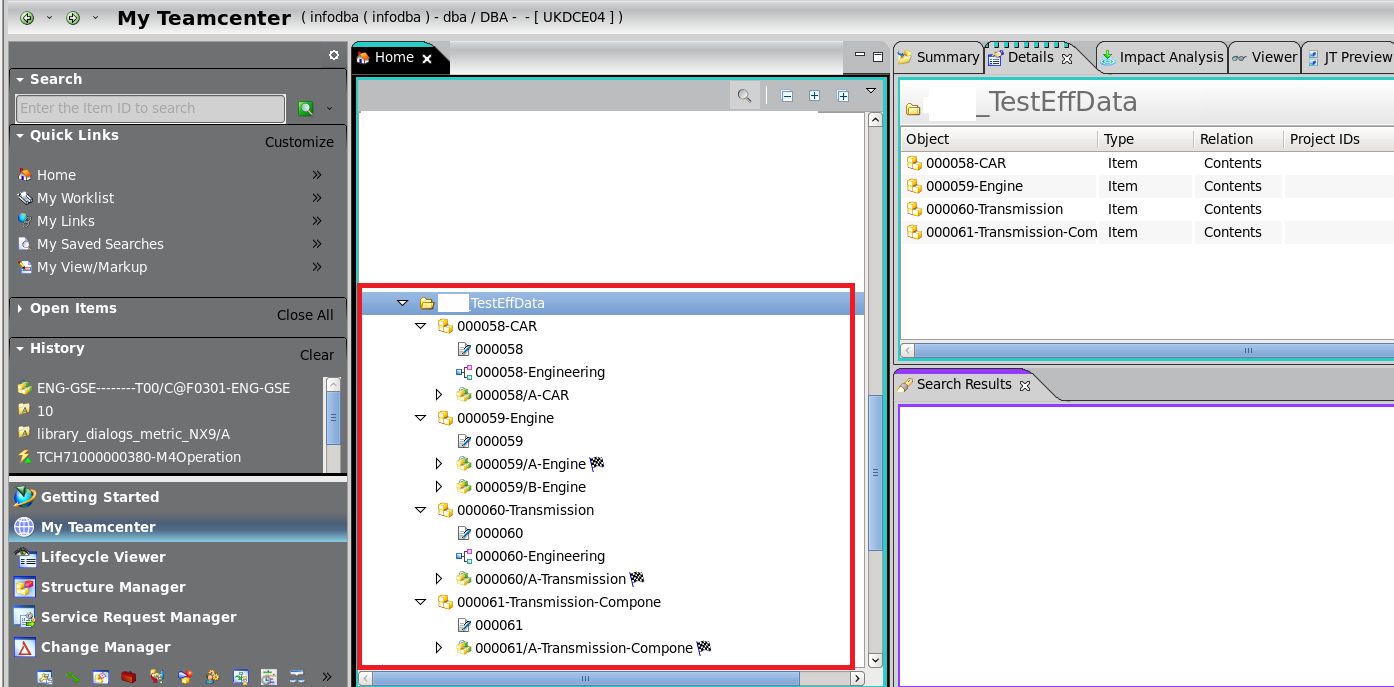Switch to the Summary tab
Viewport: 1394px width, 687px height.
[x=938, y=57]
